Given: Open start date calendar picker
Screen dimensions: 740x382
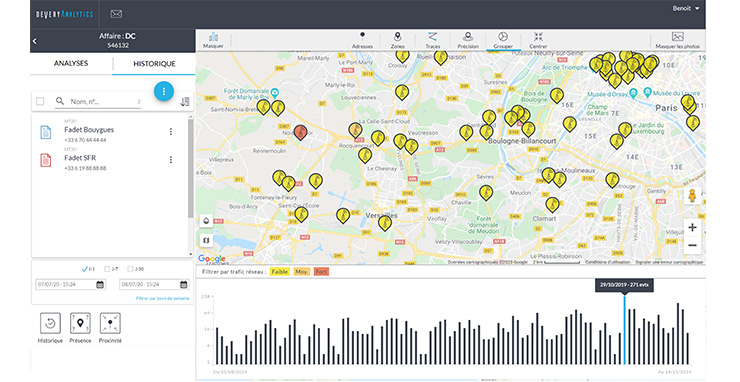Looking at the screenshot, I should click(100, 284).
